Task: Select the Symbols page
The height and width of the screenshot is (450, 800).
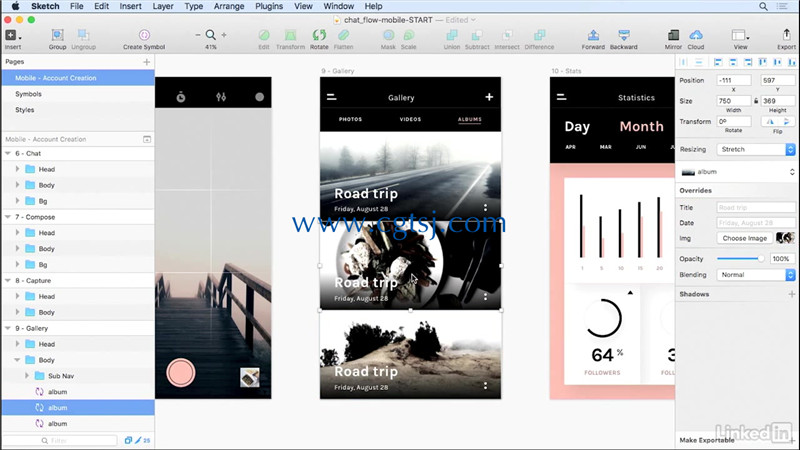Action: click(x=29, y=94)
